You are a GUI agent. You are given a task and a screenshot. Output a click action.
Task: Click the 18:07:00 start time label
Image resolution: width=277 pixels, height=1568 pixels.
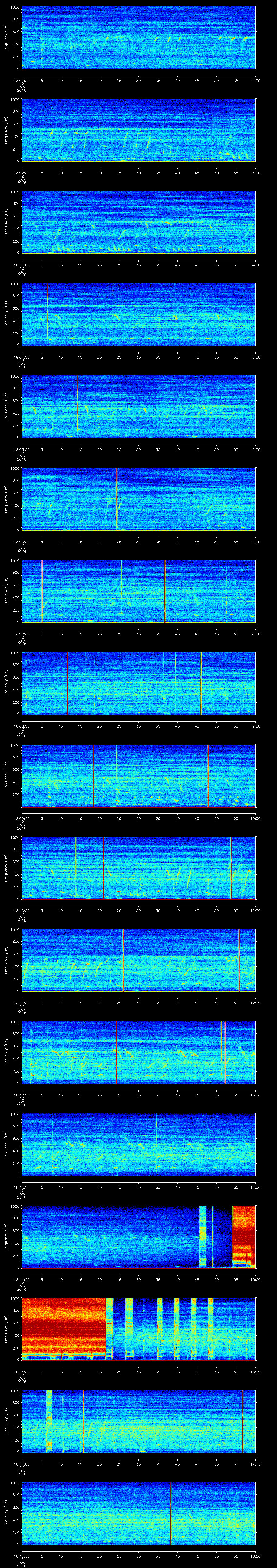coord(21,634)
